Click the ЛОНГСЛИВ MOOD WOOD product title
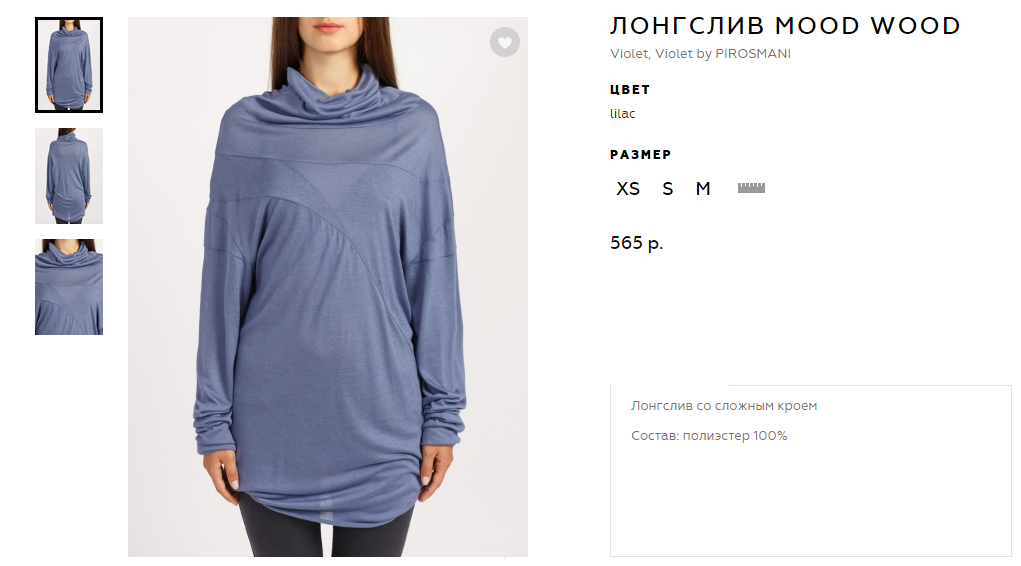1021x566 pixels. pyautogui.click(x=785, y=26)
